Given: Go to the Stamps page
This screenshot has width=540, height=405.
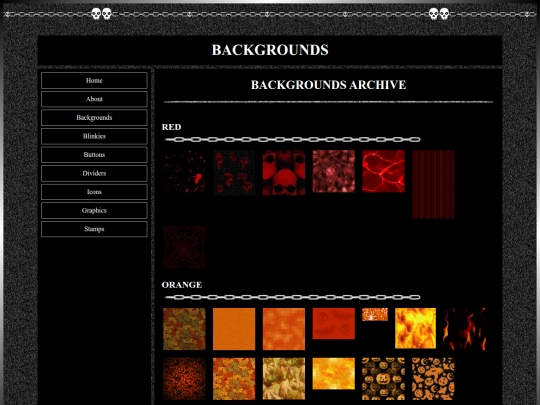Looking at the screenshot, I should coord(94,229).
